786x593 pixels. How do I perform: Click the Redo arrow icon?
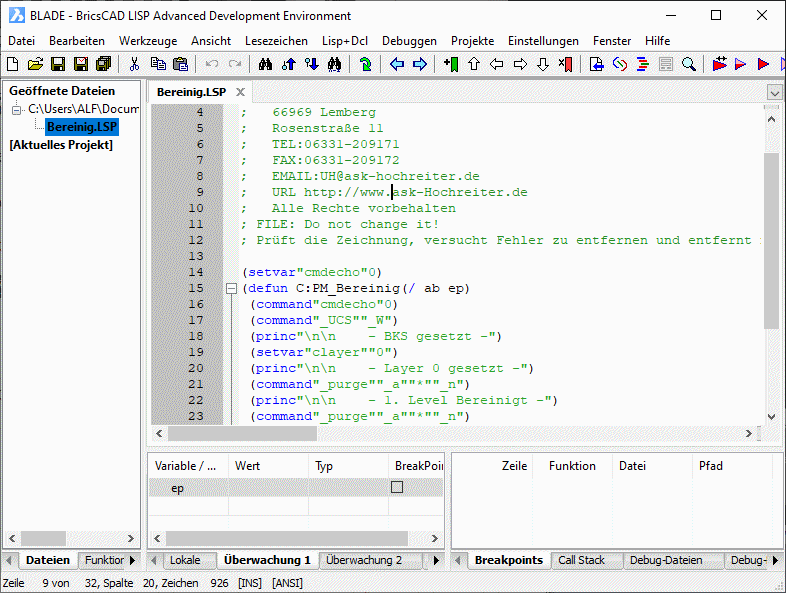pos(235,64)
